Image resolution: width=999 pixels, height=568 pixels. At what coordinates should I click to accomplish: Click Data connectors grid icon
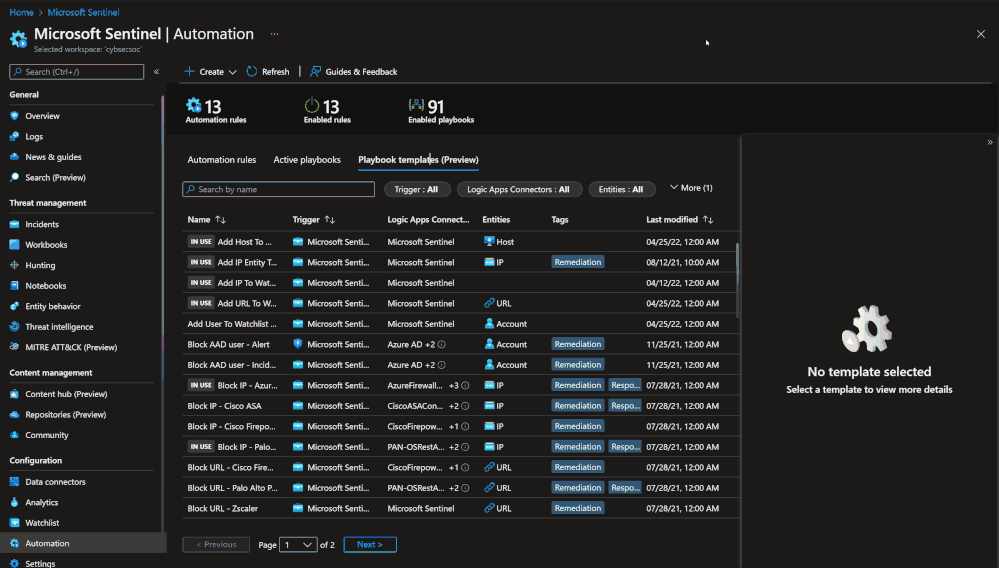(x=15, y=482)
